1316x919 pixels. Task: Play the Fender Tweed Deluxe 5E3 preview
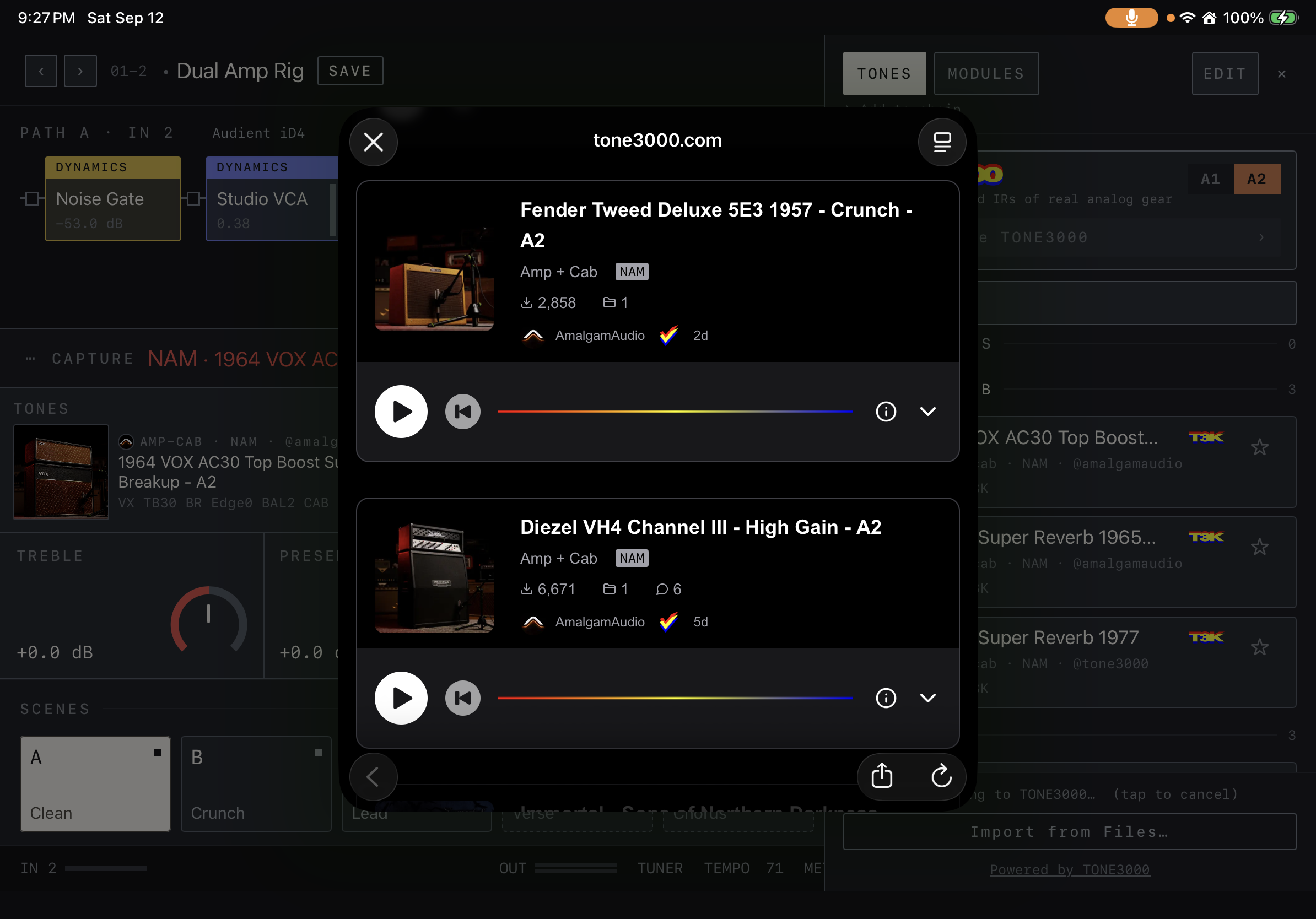click(401, 412)
